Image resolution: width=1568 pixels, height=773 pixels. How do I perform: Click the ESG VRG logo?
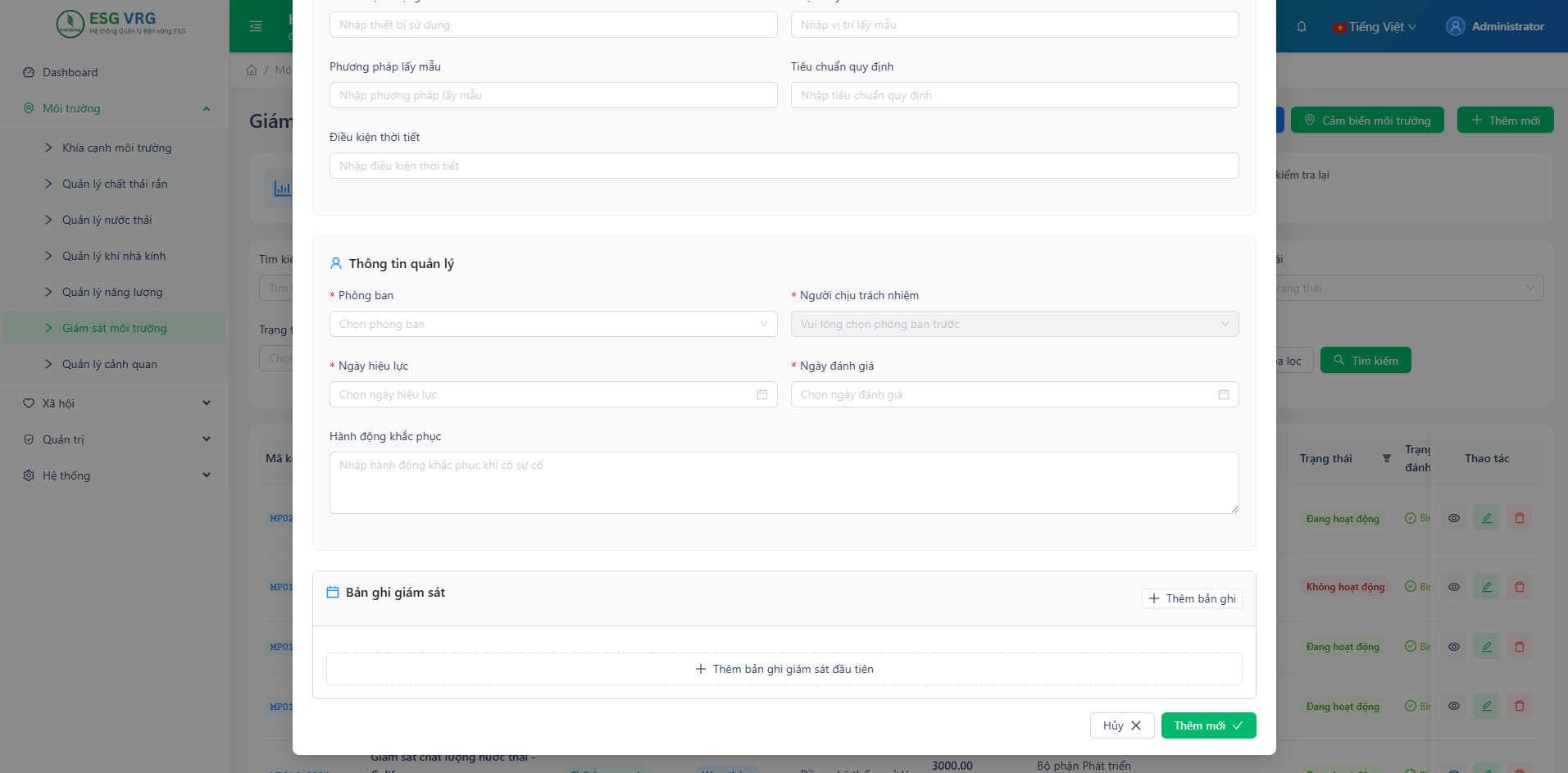click(121, 24)
